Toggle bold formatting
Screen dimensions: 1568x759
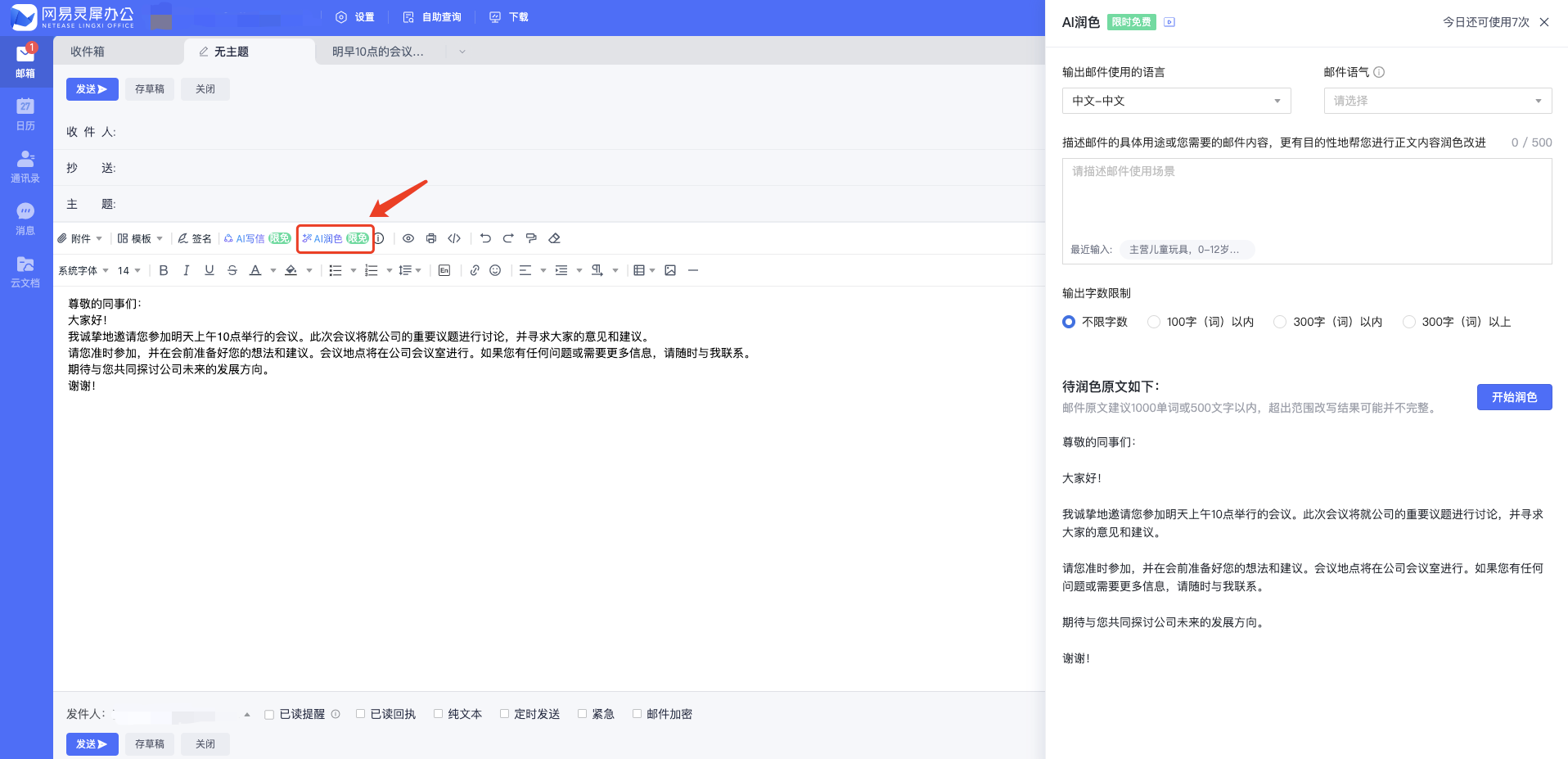pyautogui.click(x=164, y=270)
